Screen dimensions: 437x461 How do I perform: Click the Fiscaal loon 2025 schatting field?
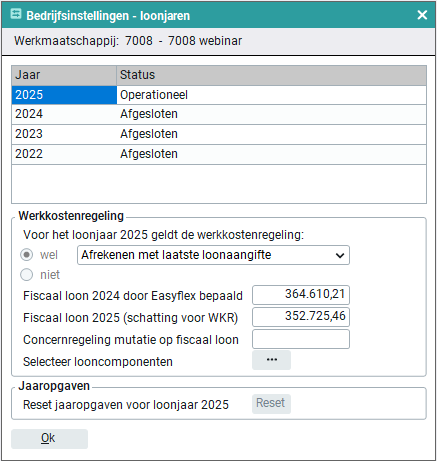(x=301, y=317)
